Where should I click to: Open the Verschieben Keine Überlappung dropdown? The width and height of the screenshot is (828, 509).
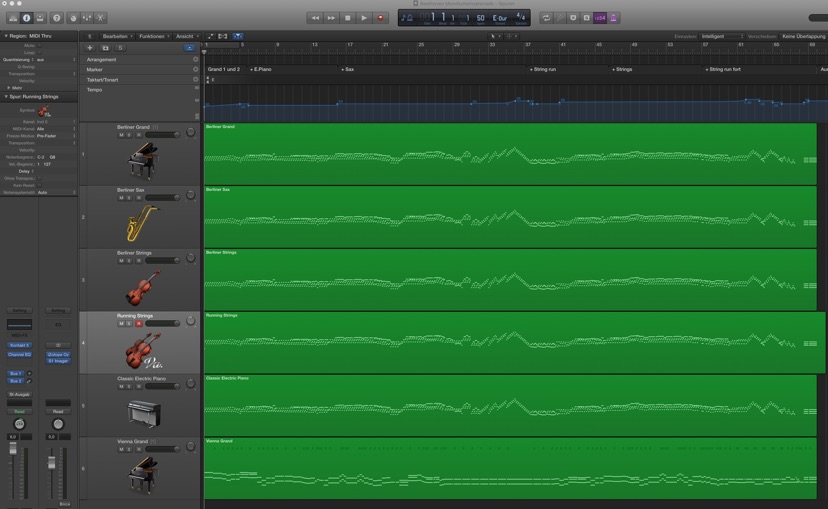803,36
